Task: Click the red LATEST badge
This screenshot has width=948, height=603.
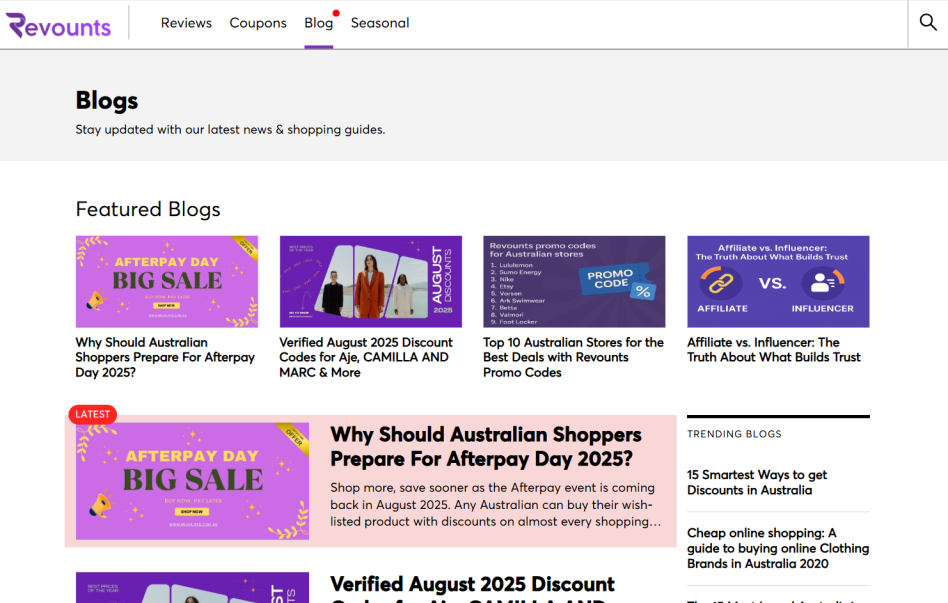Action: coord(93,414)
